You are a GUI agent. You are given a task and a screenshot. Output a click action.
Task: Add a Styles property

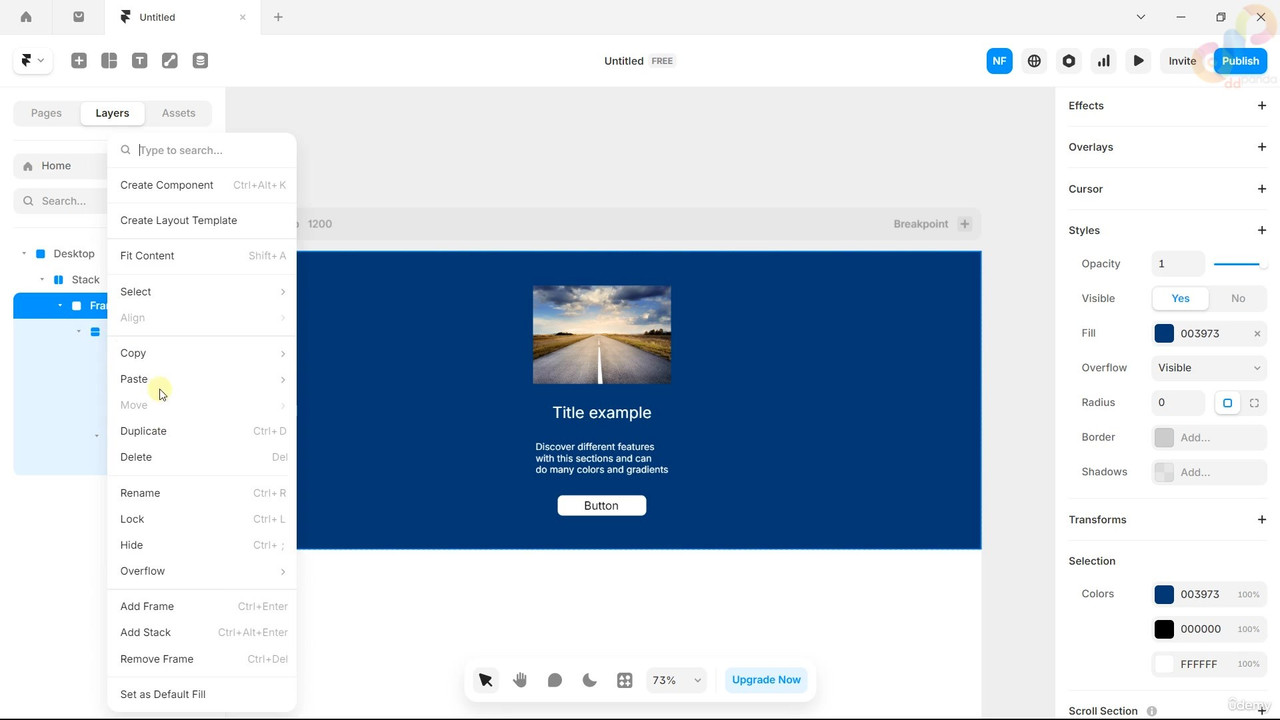(1262, 230)
